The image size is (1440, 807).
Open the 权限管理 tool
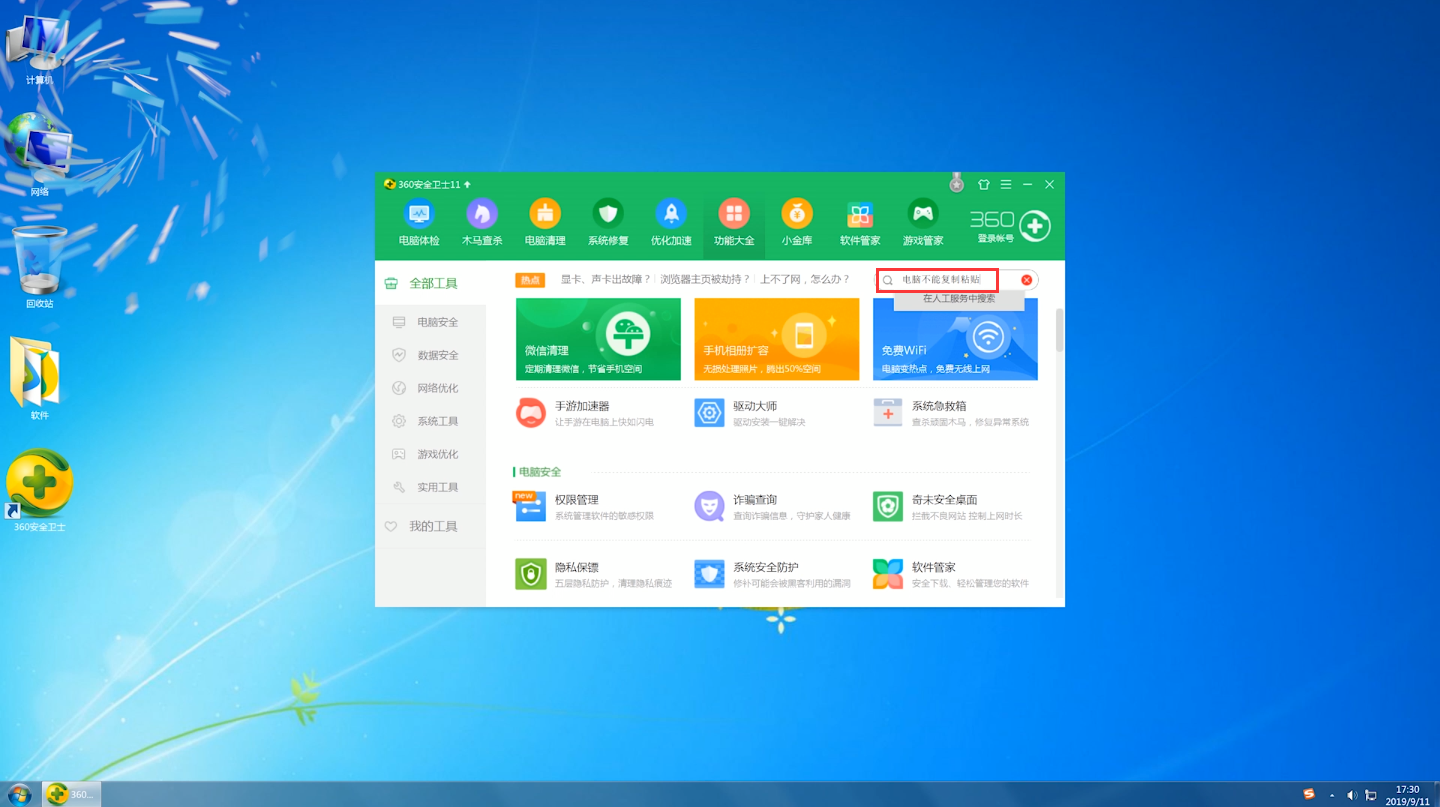coord(585,507)
